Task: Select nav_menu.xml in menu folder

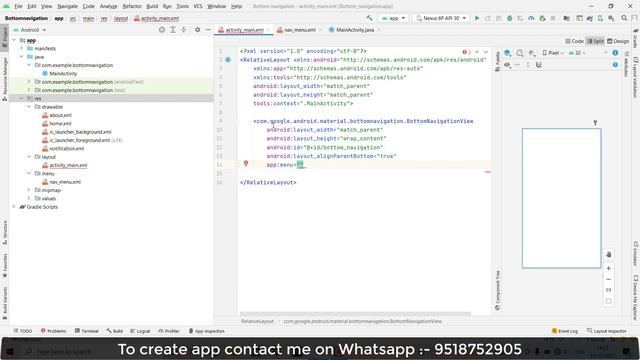Action: pos(65,182)
